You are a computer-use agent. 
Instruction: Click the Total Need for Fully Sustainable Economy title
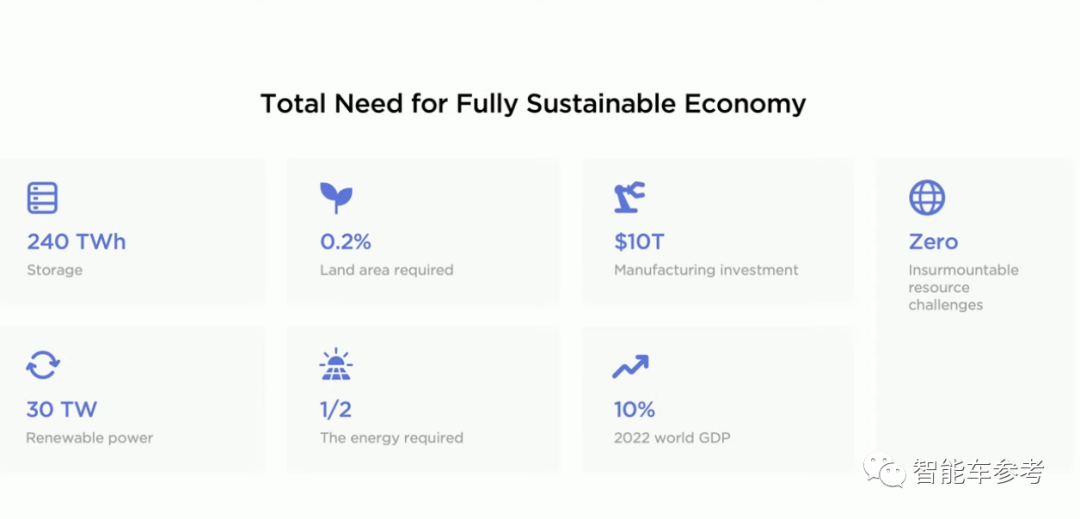click(533, 104)
